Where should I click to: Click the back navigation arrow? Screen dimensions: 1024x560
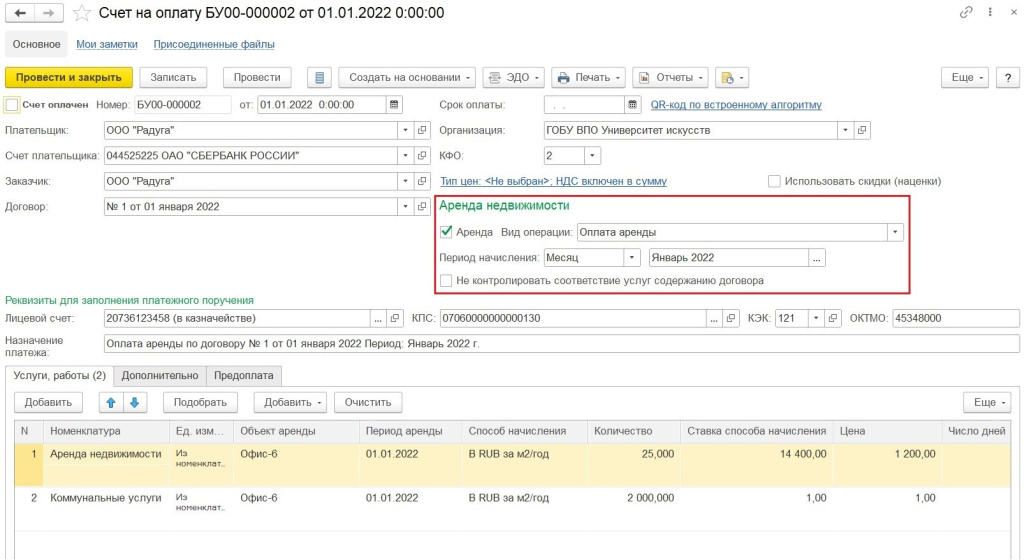tap(21, 13)
